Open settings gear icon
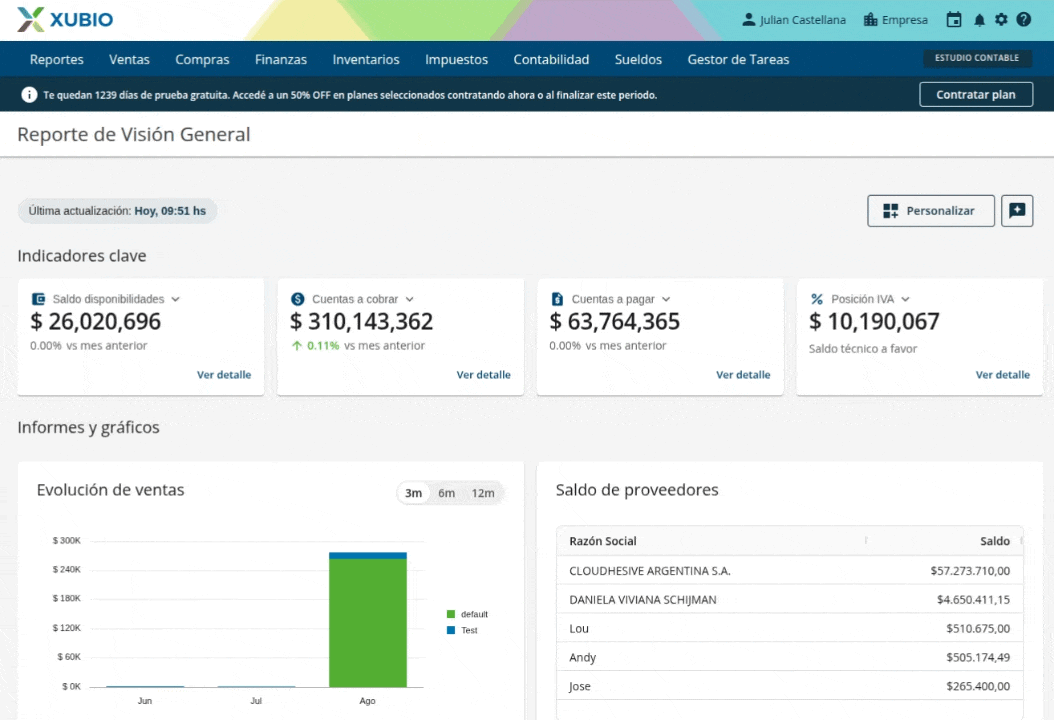Viewport: 1054px width, 720px height. coord(1002,19)
